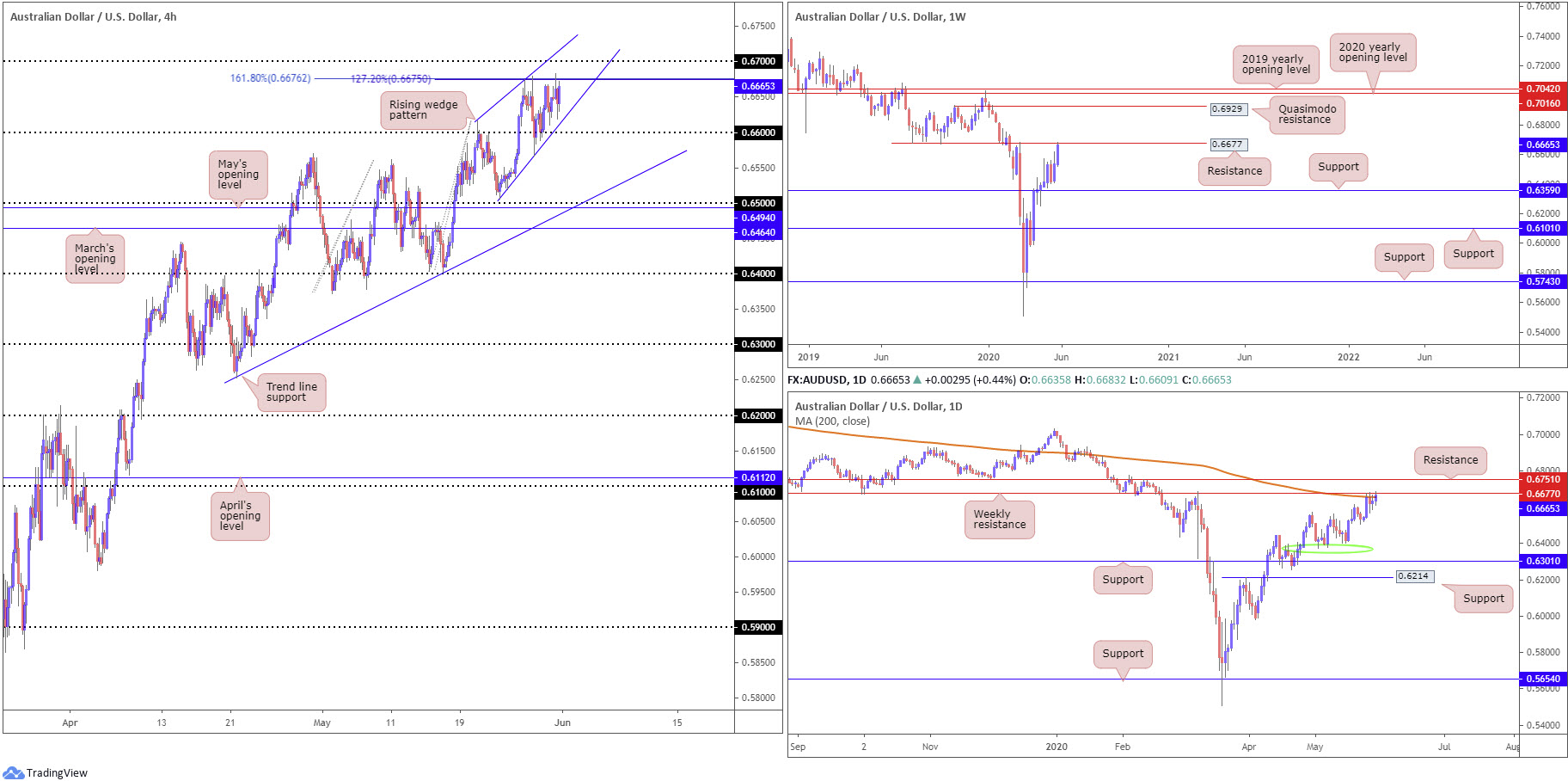Click the 0.63010 daily price label
This screenshot has height=781, width=1568.
1542,561
